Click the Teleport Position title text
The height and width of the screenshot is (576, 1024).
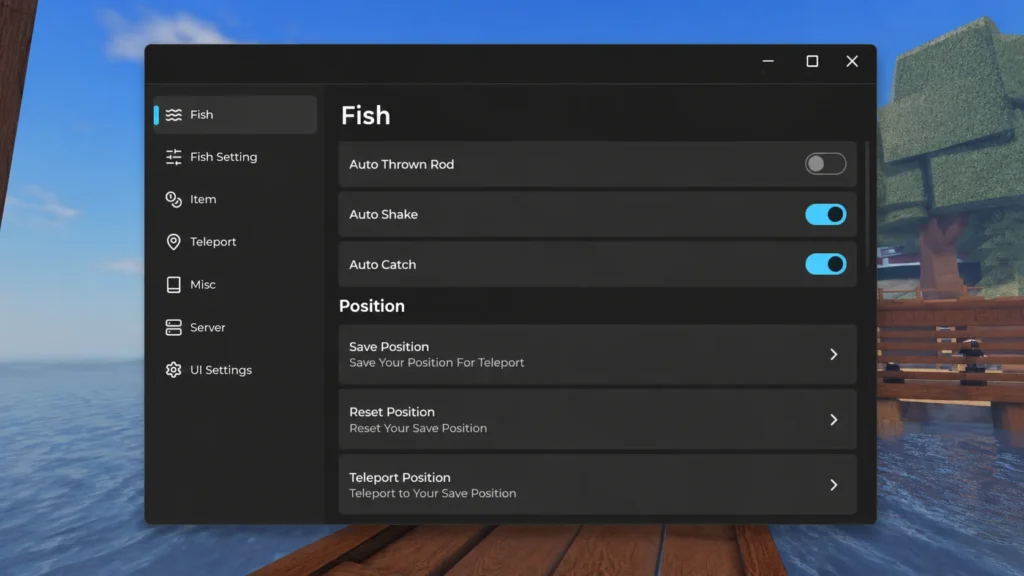click(x=400, y=477)
